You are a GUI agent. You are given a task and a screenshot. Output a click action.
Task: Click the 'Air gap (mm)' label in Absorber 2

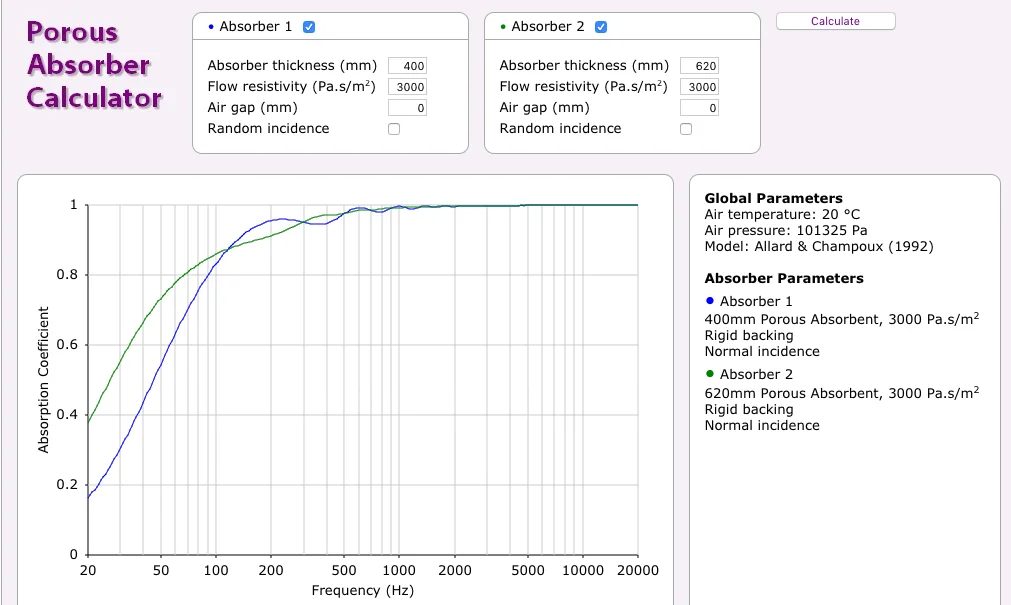544,108
